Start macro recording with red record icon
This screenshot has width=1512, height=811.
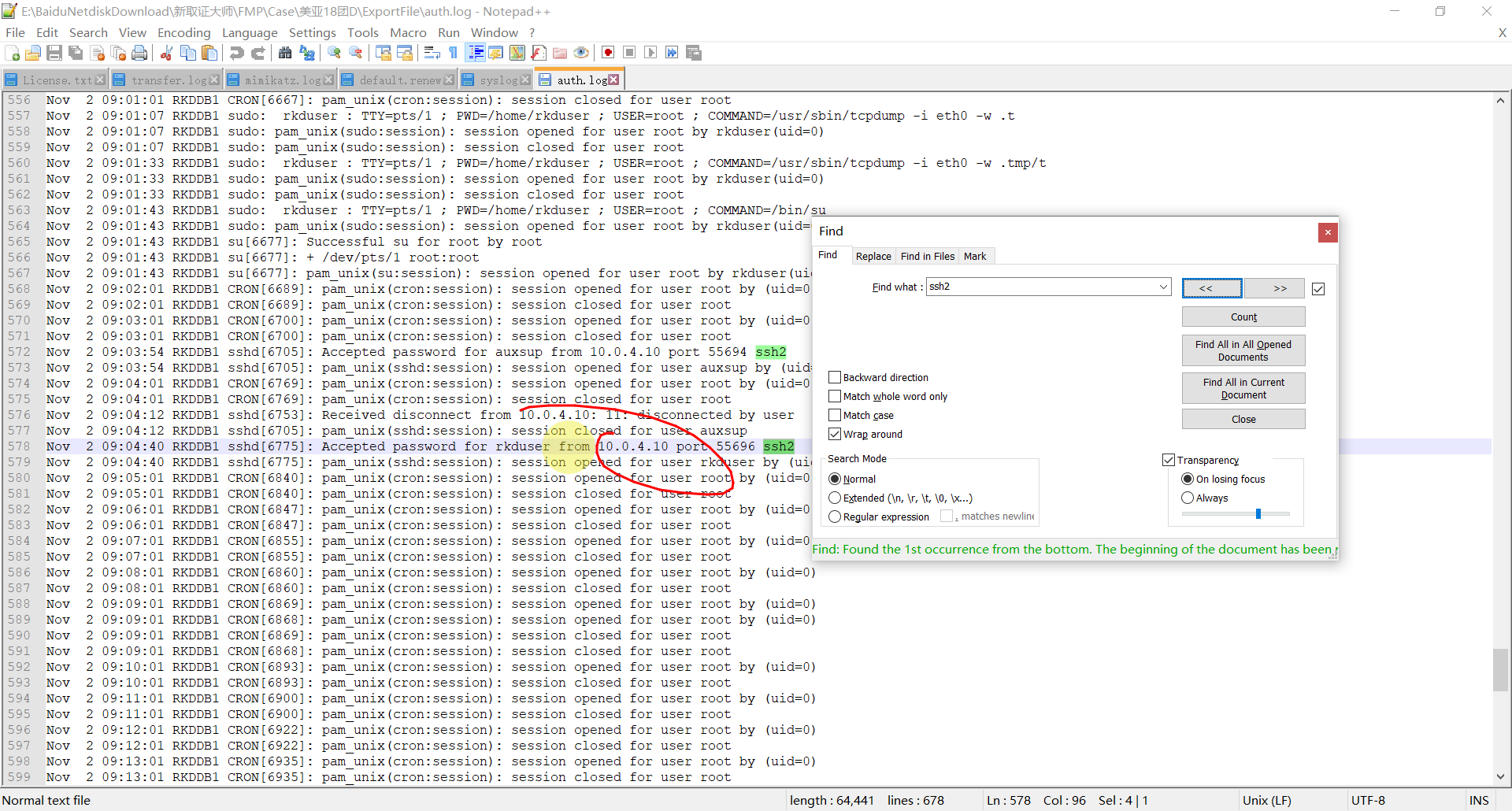[608, 53]
